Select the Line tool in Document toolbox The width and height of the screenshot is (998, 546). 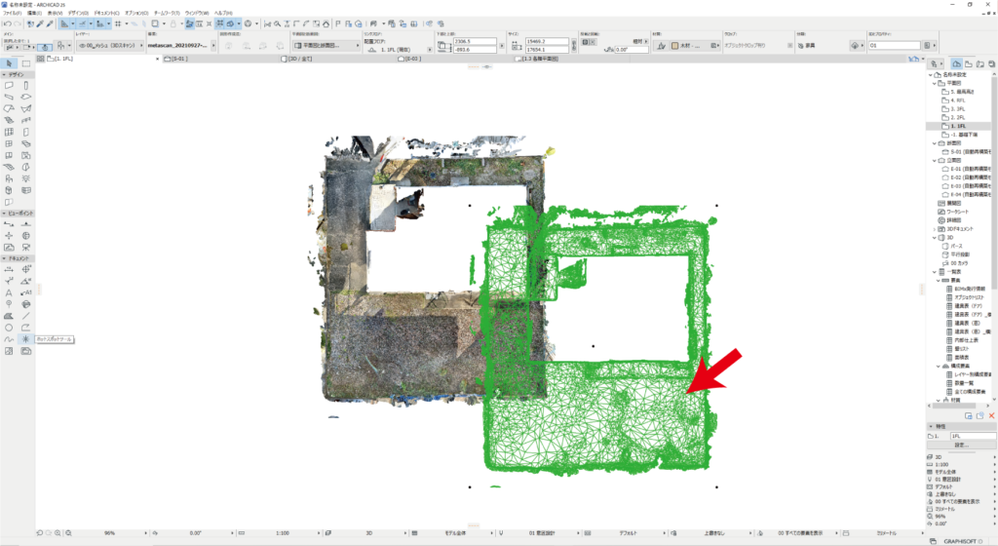coord(26,316)
